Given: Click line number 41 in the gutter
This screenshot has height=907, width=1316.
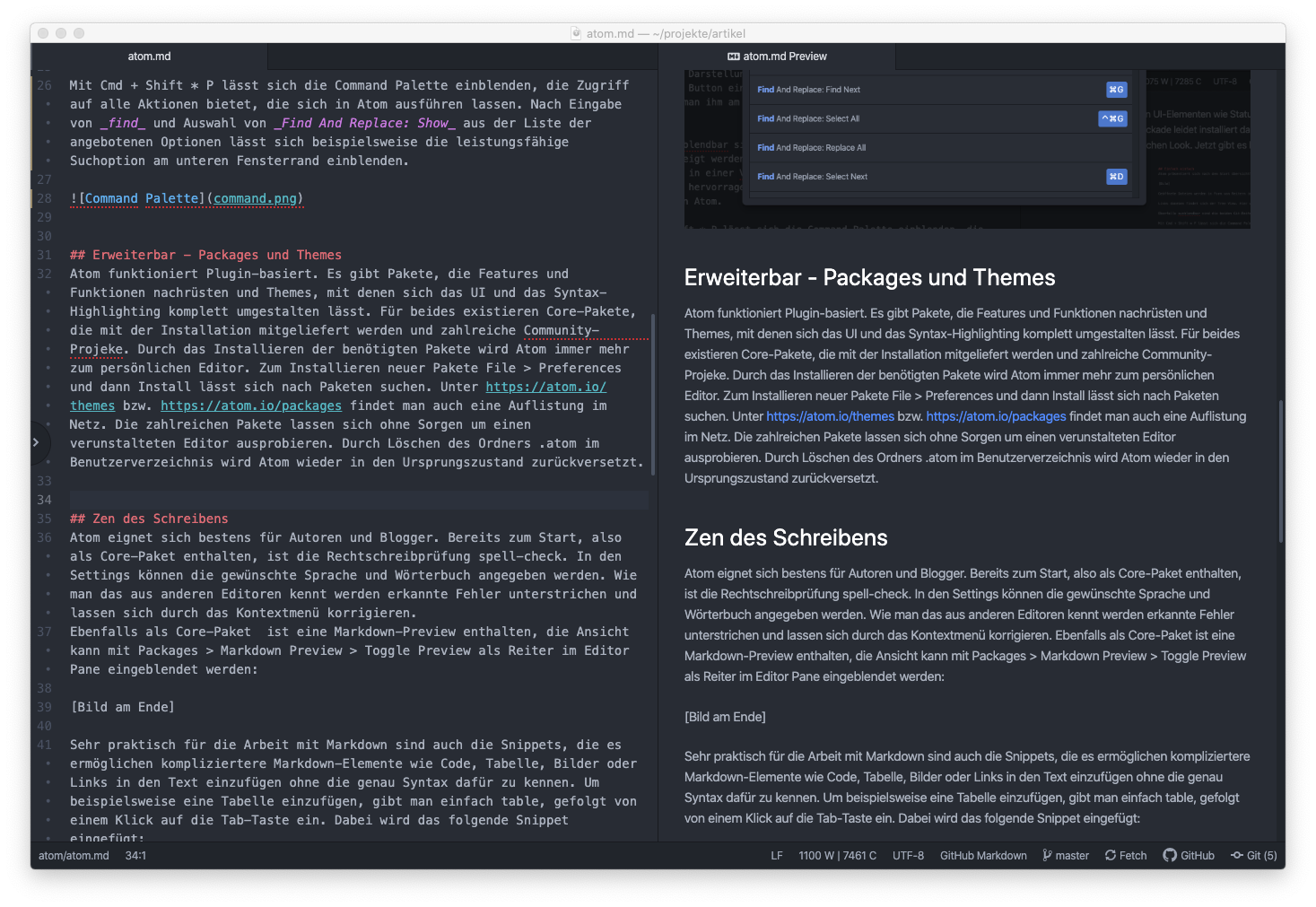Looking at the screenshot, I should coord(44,745).
